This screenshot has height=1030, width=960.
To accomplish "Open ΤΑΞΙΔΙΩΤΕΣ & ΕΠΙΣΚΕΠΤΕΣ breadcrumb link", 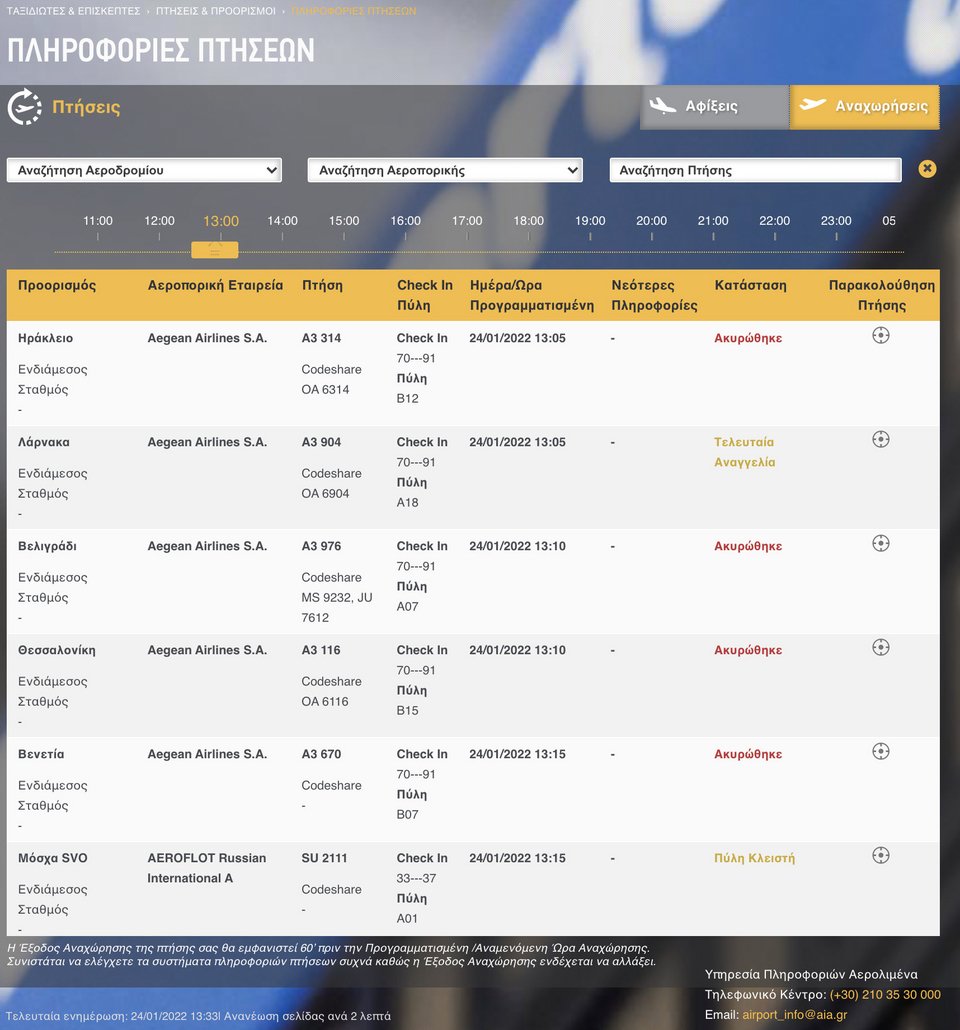I will coord(74,11).
